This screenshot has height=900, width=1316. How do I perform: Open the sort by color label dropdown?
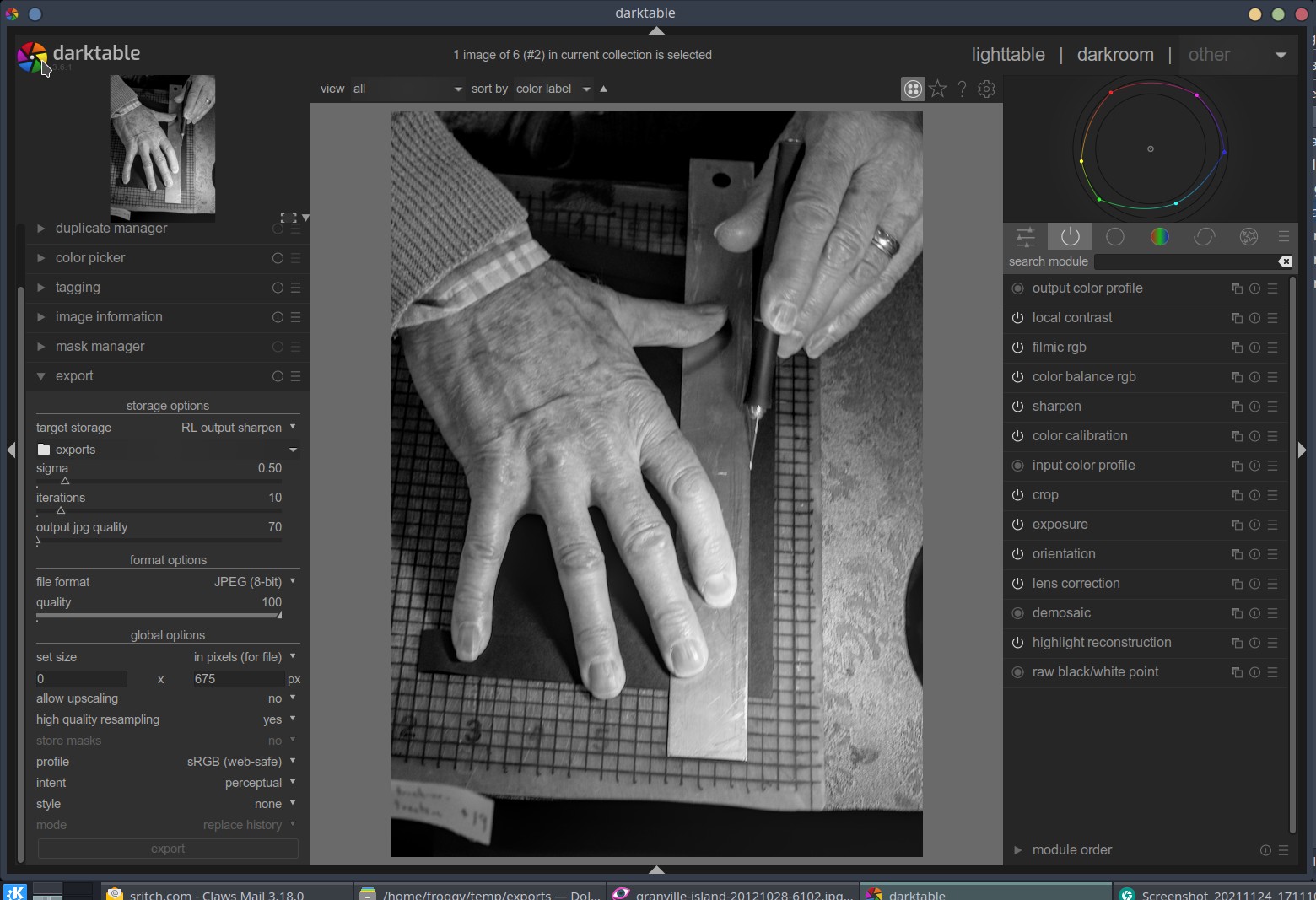pos(553,89)
